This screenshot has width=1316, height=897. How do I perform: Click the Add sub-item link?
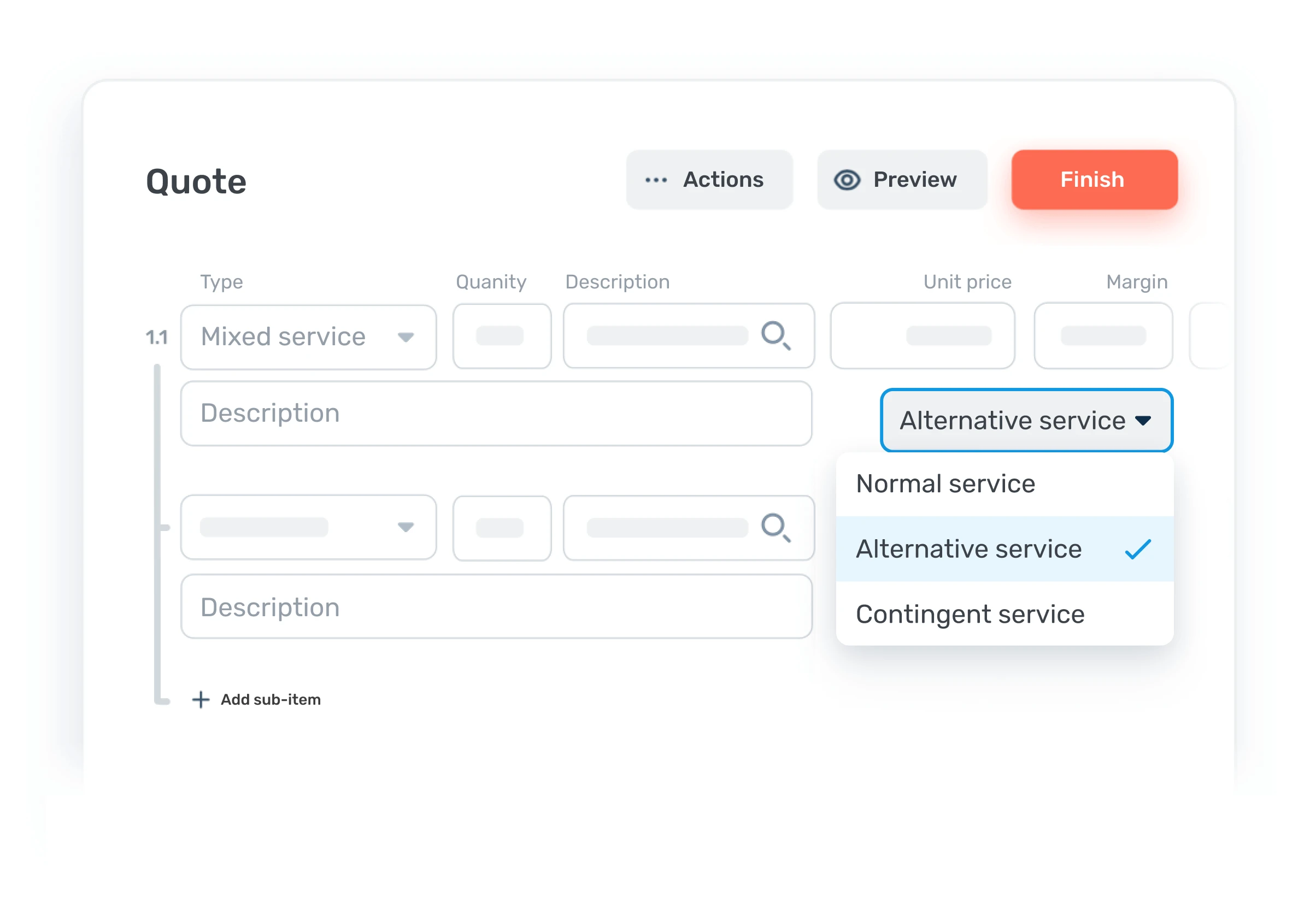pos(271,699)
